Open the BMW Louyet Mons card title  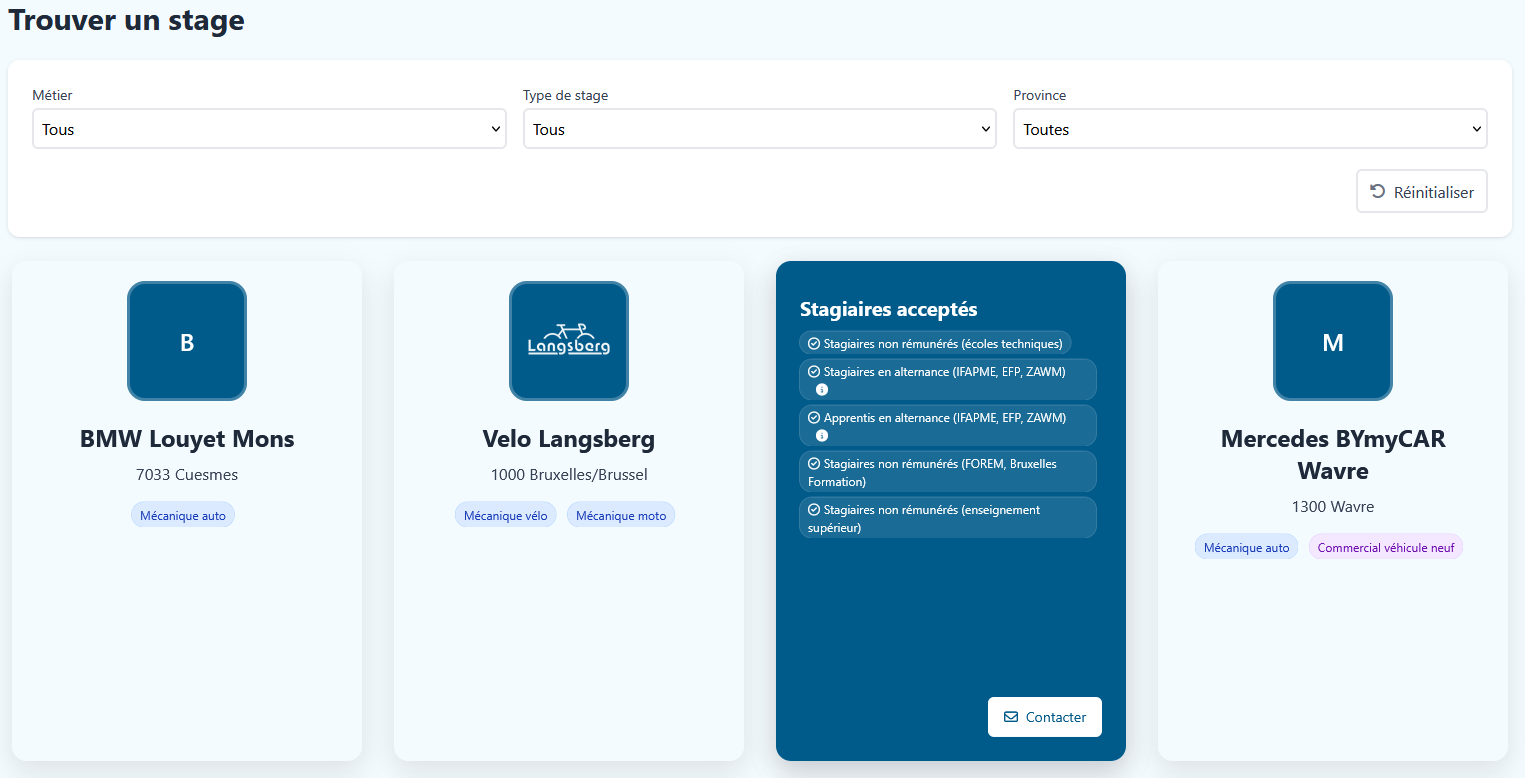[187, 439]
